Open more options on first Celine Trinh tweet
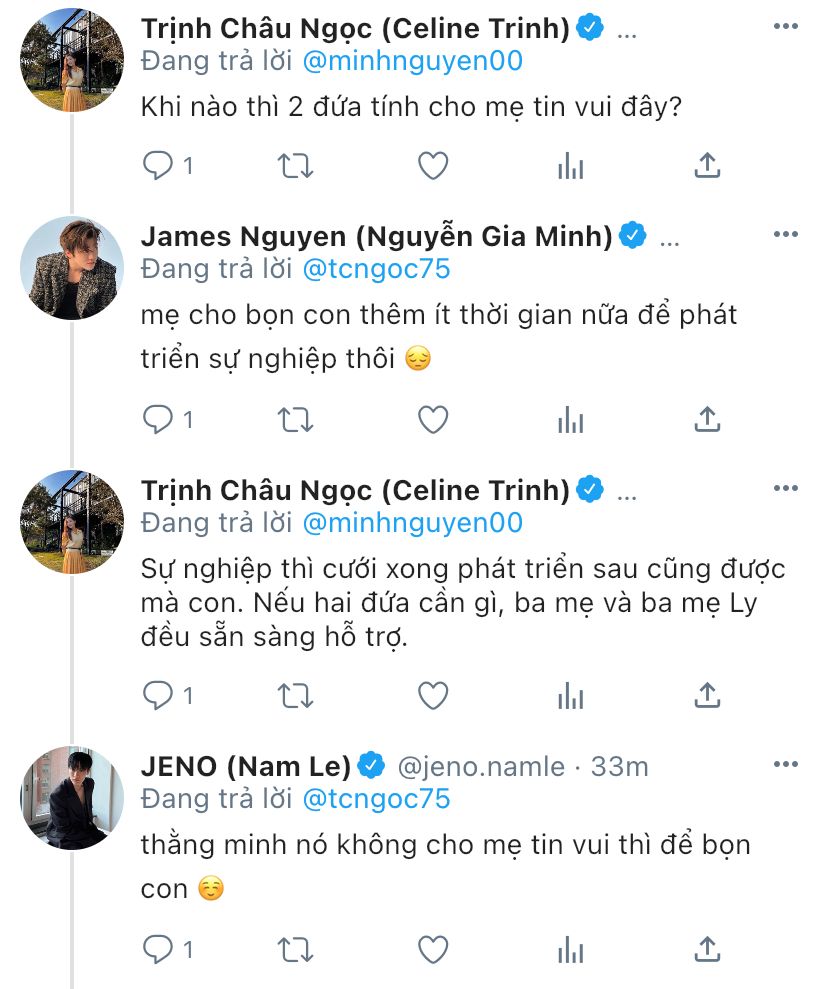The height and width of the screenshot is (989, 828). point(785,27)
